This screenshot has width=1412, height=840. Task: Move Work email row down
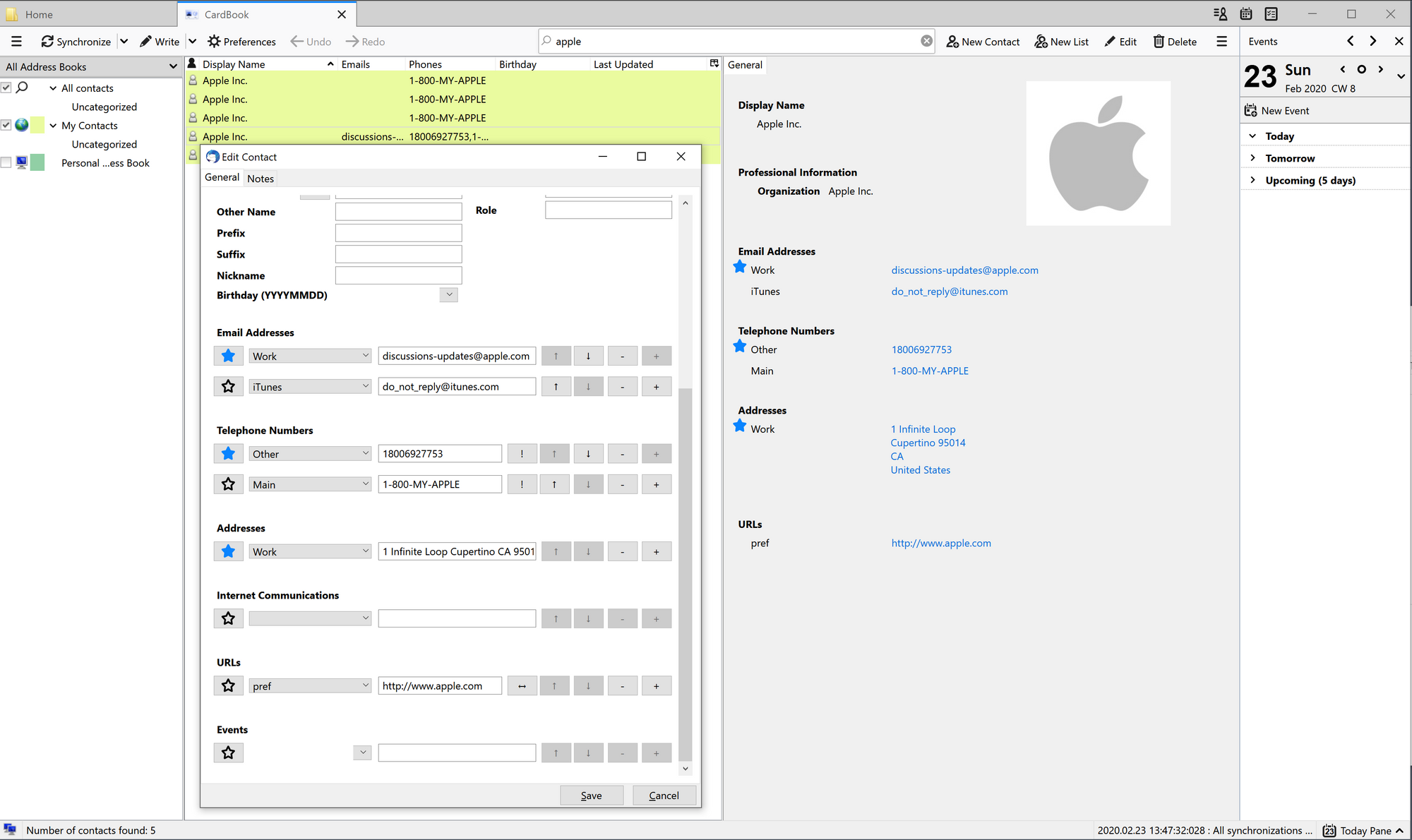[x=588, y=356]
